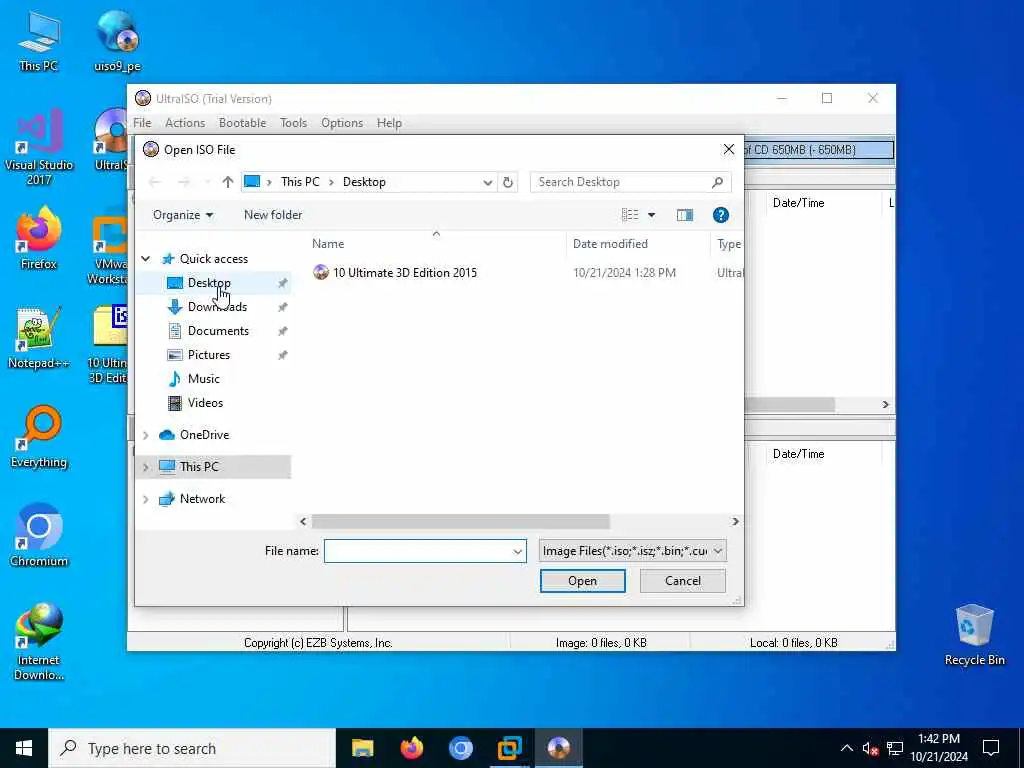Click the Open button

click(x=583, y=581)
